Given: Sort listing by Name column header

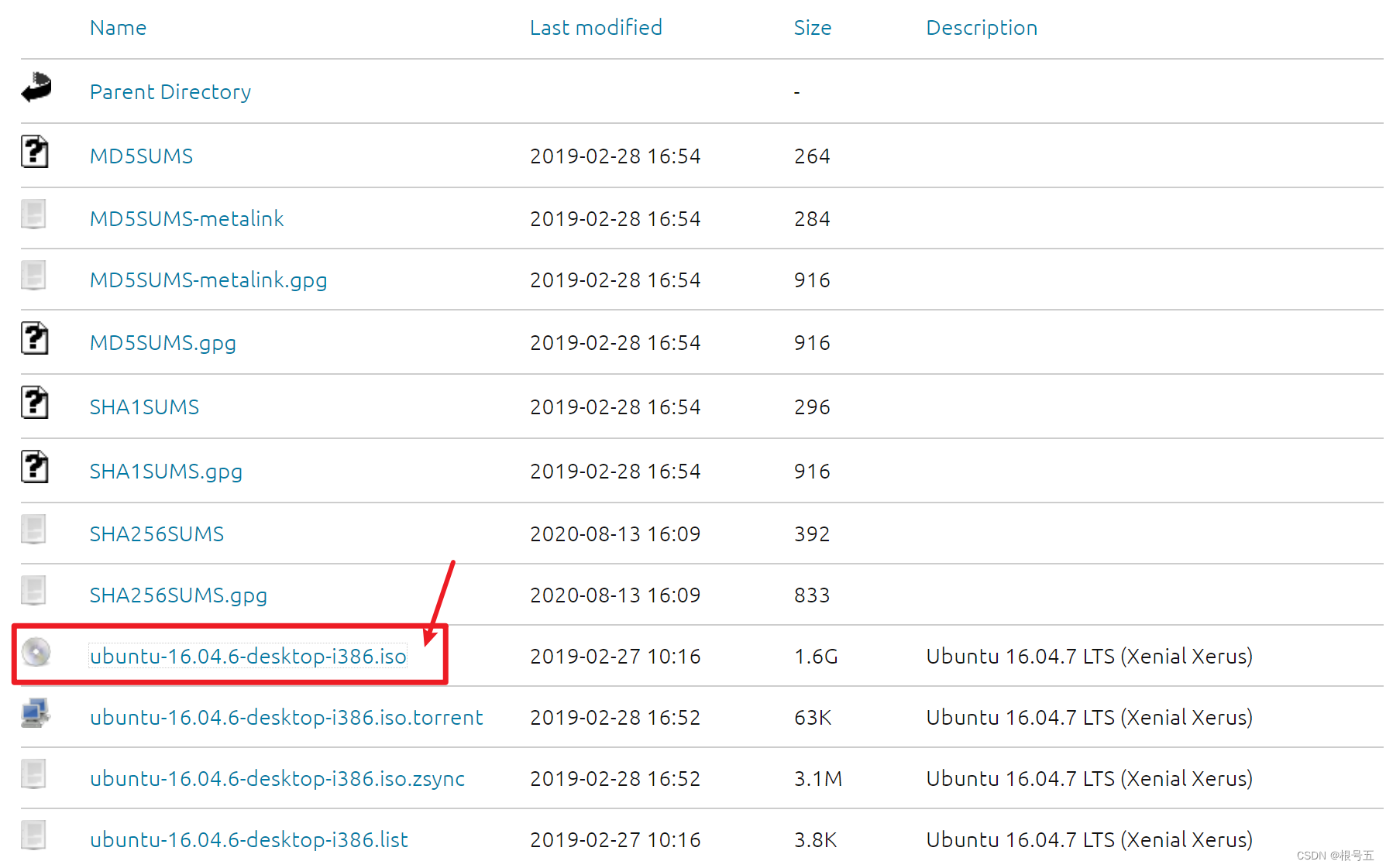Looking at the screenshot, I should (x=118, y=28).
